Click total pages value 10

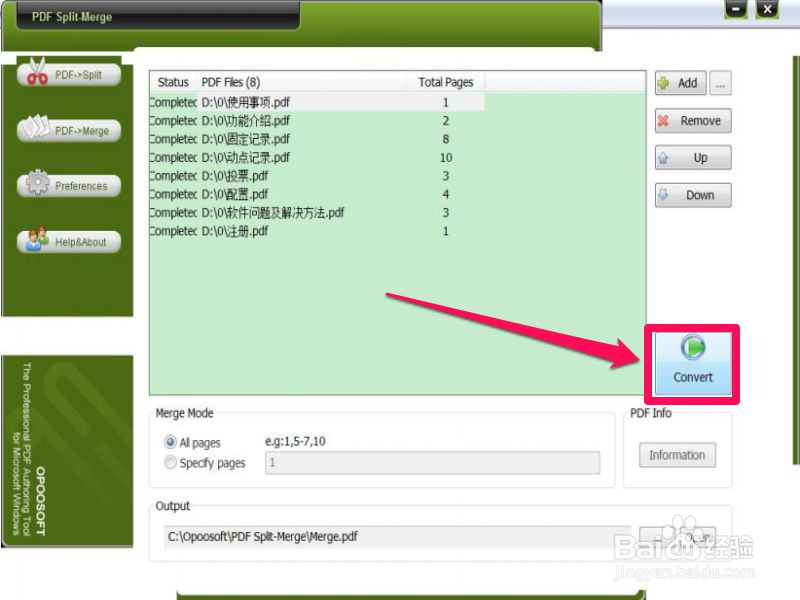[446, 158]
